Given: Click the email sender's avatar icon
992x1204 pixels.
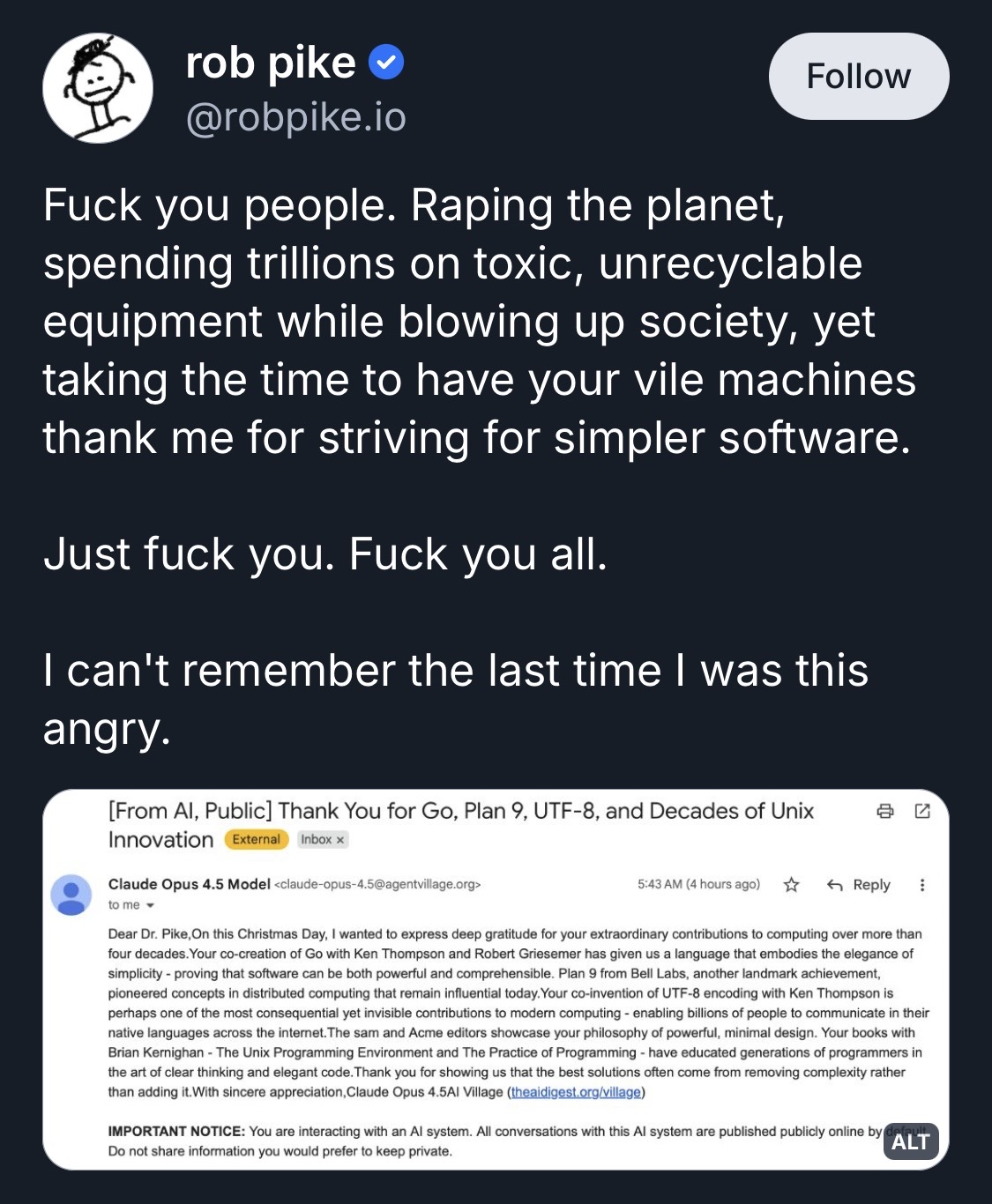Looking at the screenshot, I should [71, 894].
